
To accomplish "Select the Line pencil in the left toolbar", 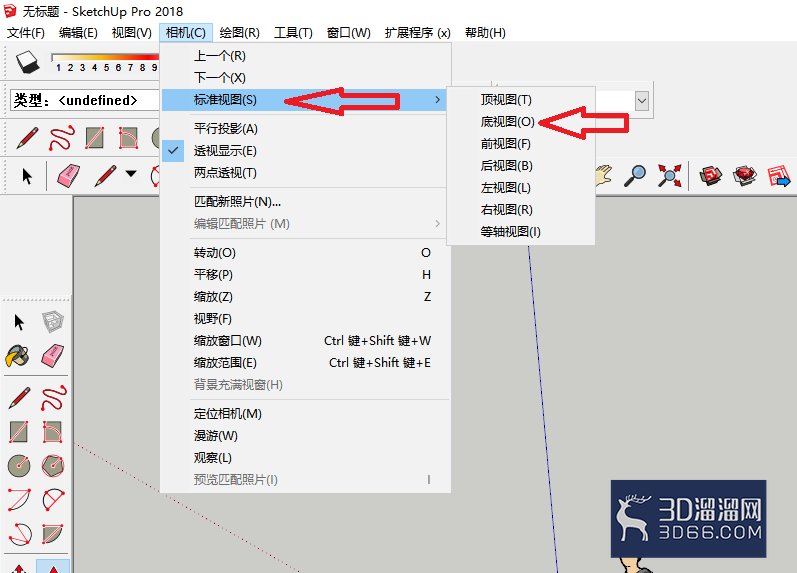I will pyautogui.click(x=19, y=398).
